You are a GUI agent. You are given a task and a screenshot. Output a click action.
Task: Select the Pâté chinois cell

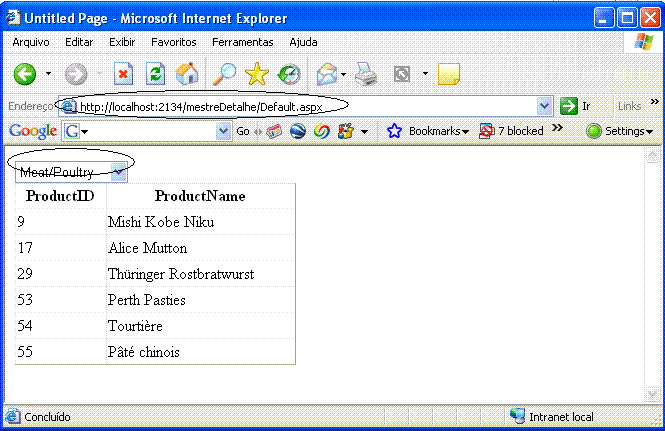point(200,352)
